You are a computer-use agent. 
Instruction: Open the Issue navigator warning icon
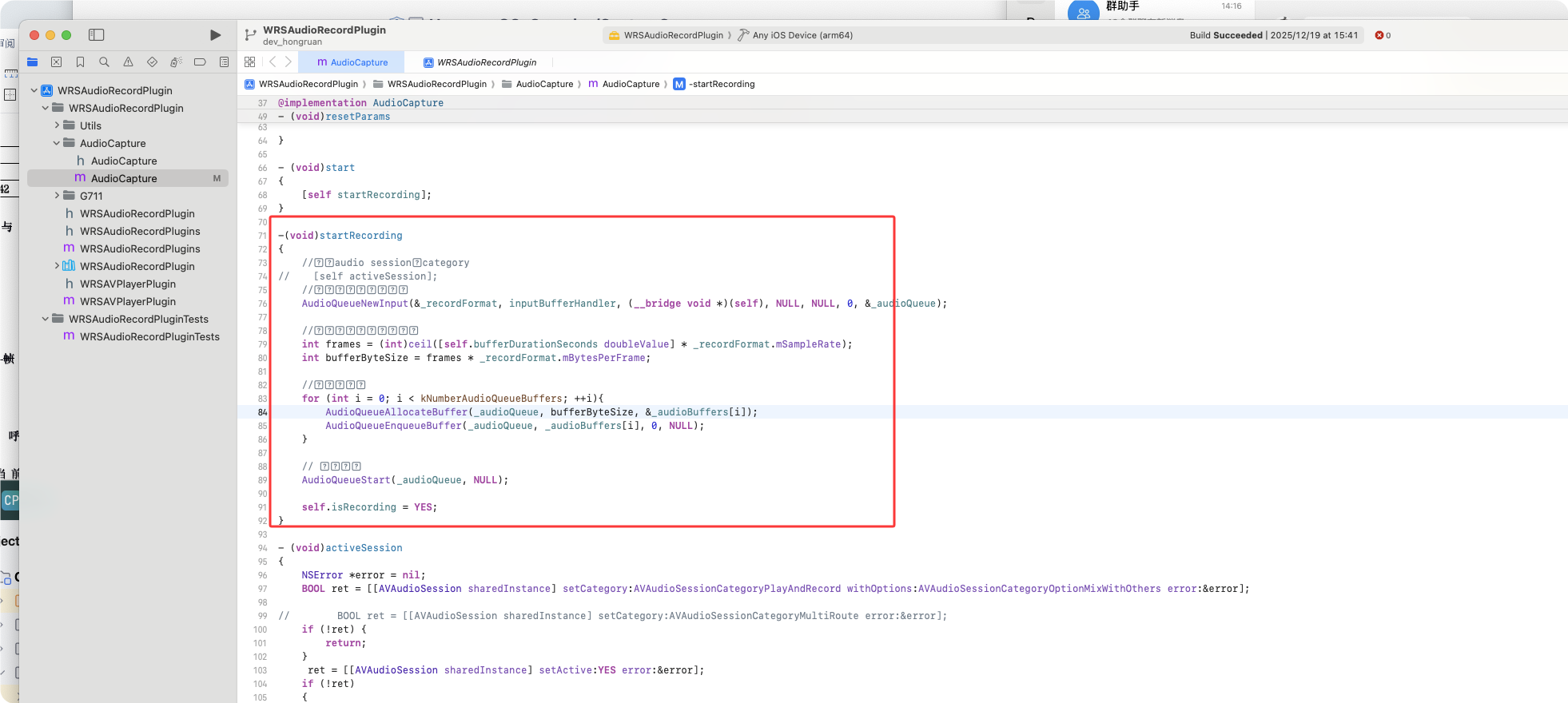coord(128,62)
